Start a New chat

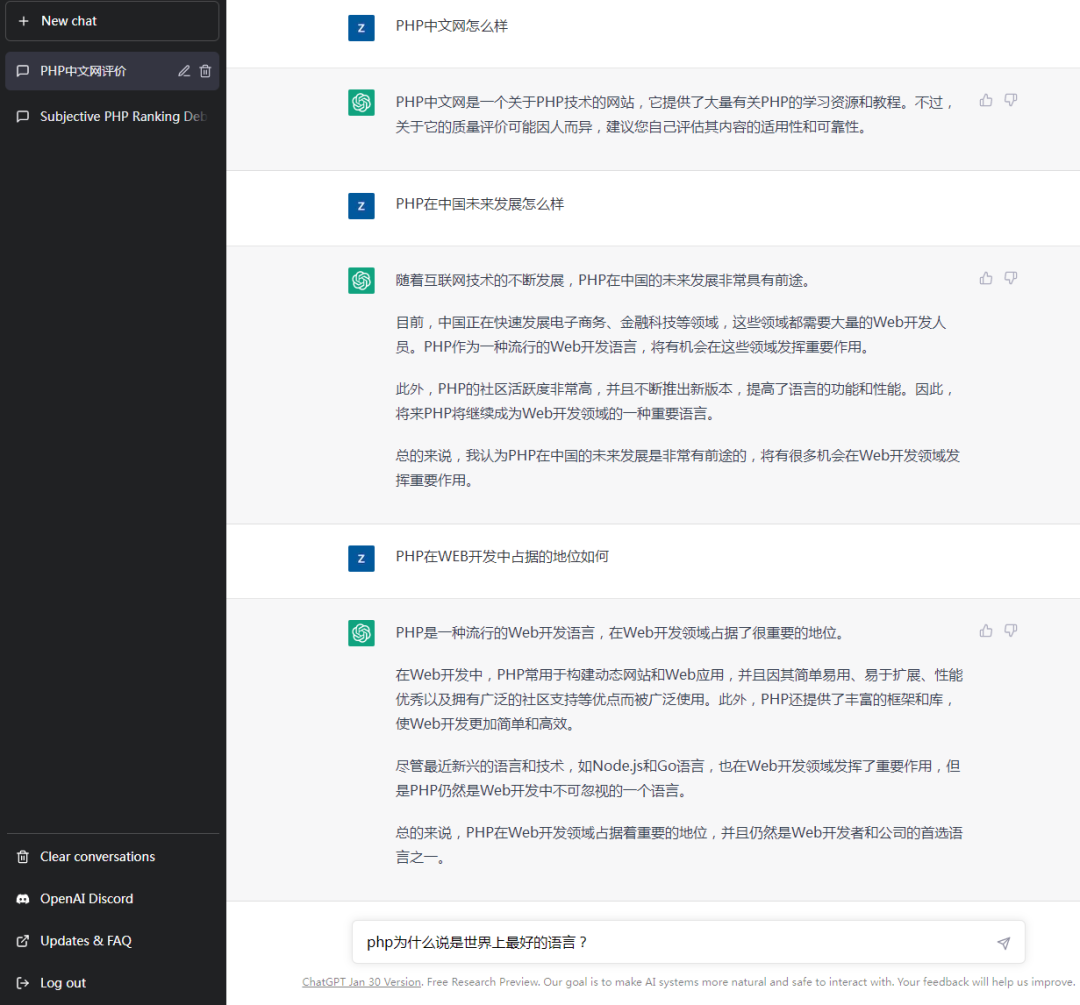tap(112, 21)
